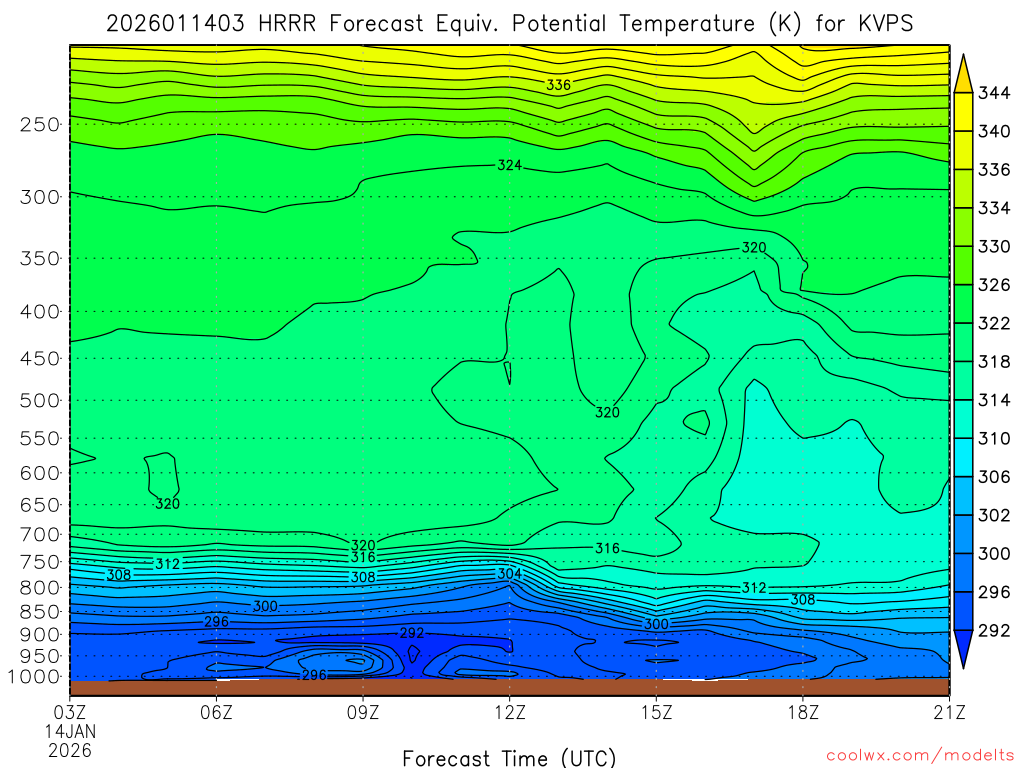Click the 310 value on the color bar
Screen dimensions: 1024x768
[994, 438]
